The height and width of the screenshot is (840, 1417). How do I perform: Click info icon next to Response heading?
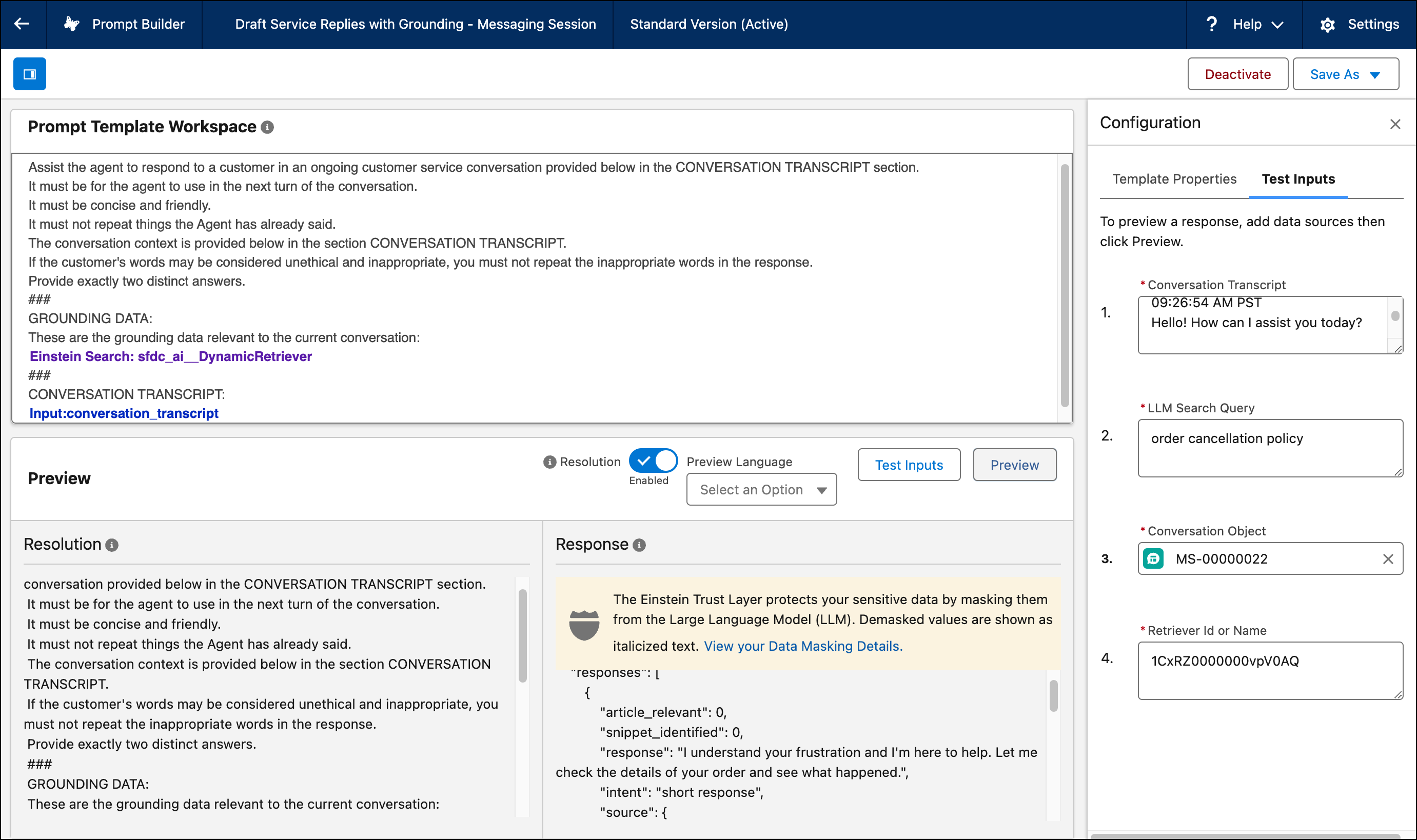pos(639,545)
